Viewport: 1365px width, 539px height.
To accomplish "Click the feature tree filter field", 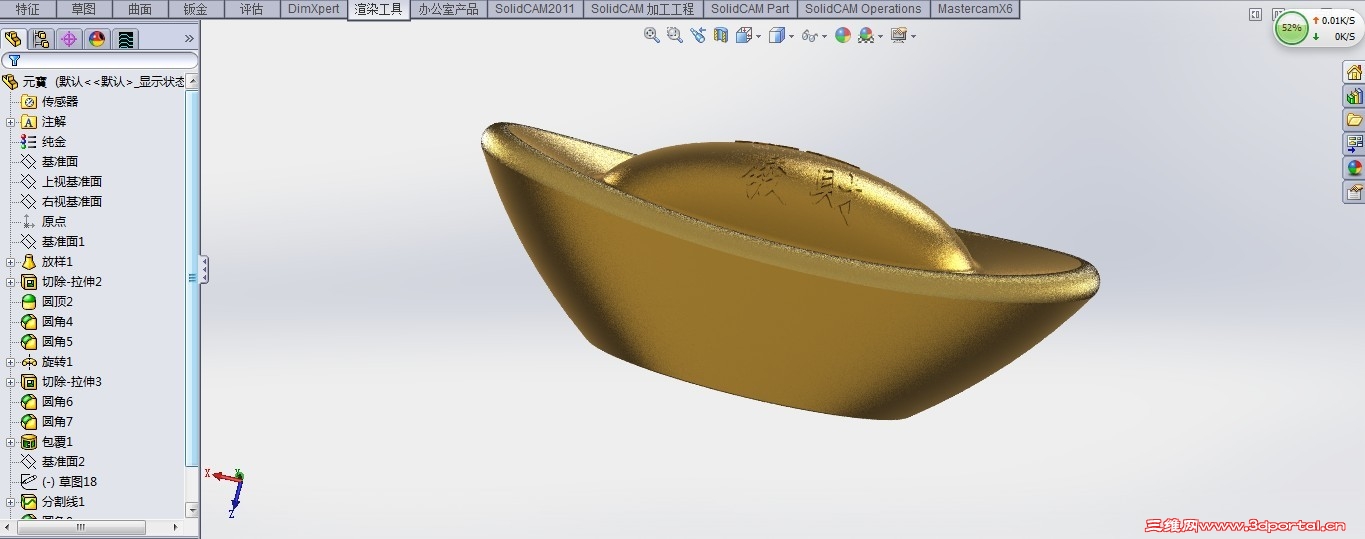I will pyautogui.click(x=100, y=61).
